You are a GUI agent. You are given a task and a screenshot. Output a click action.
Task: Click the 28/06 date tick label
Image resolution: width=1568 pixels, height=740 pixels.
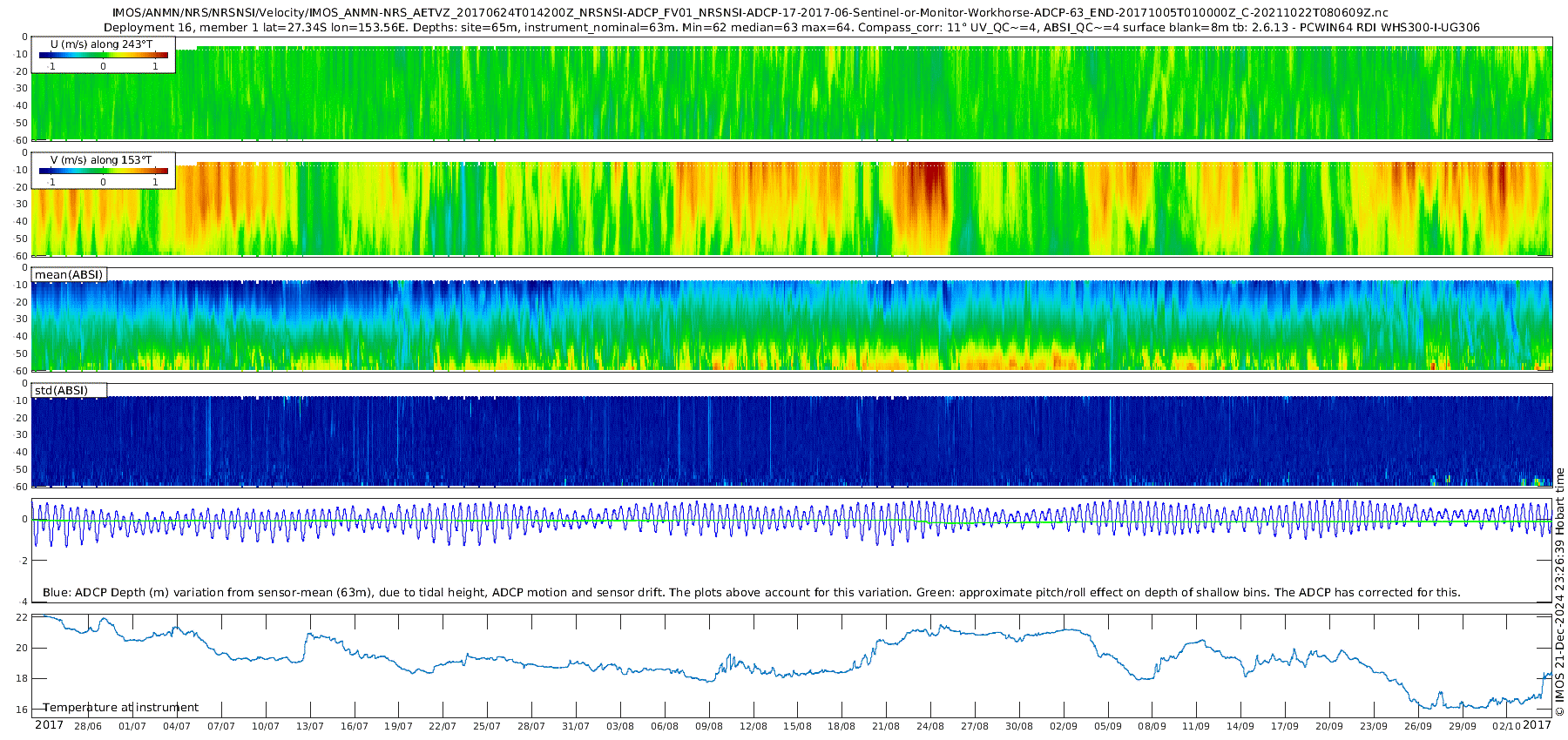pyautogui.click(x=88, y=726)
